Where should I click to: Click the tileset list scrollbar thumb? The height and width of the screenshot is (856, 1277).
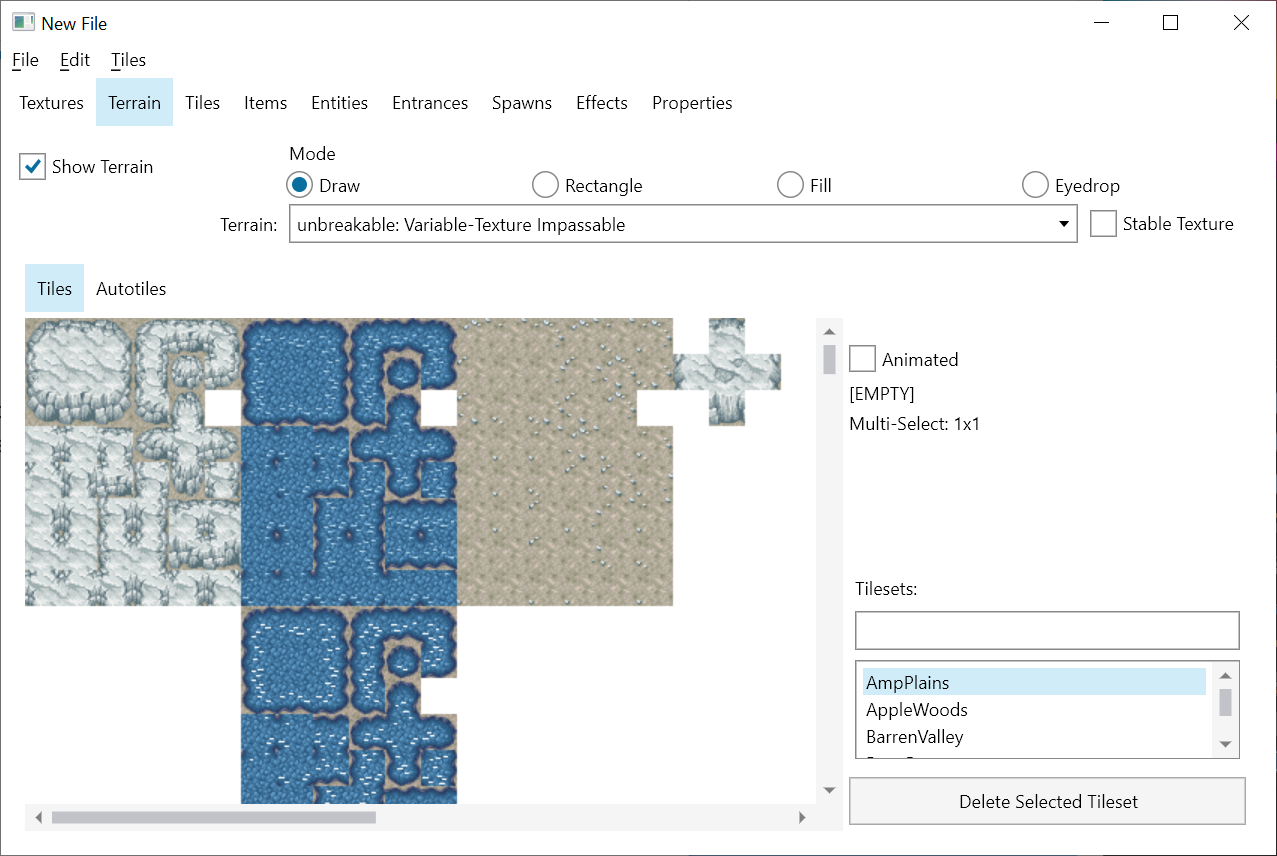click(1225, 702)
